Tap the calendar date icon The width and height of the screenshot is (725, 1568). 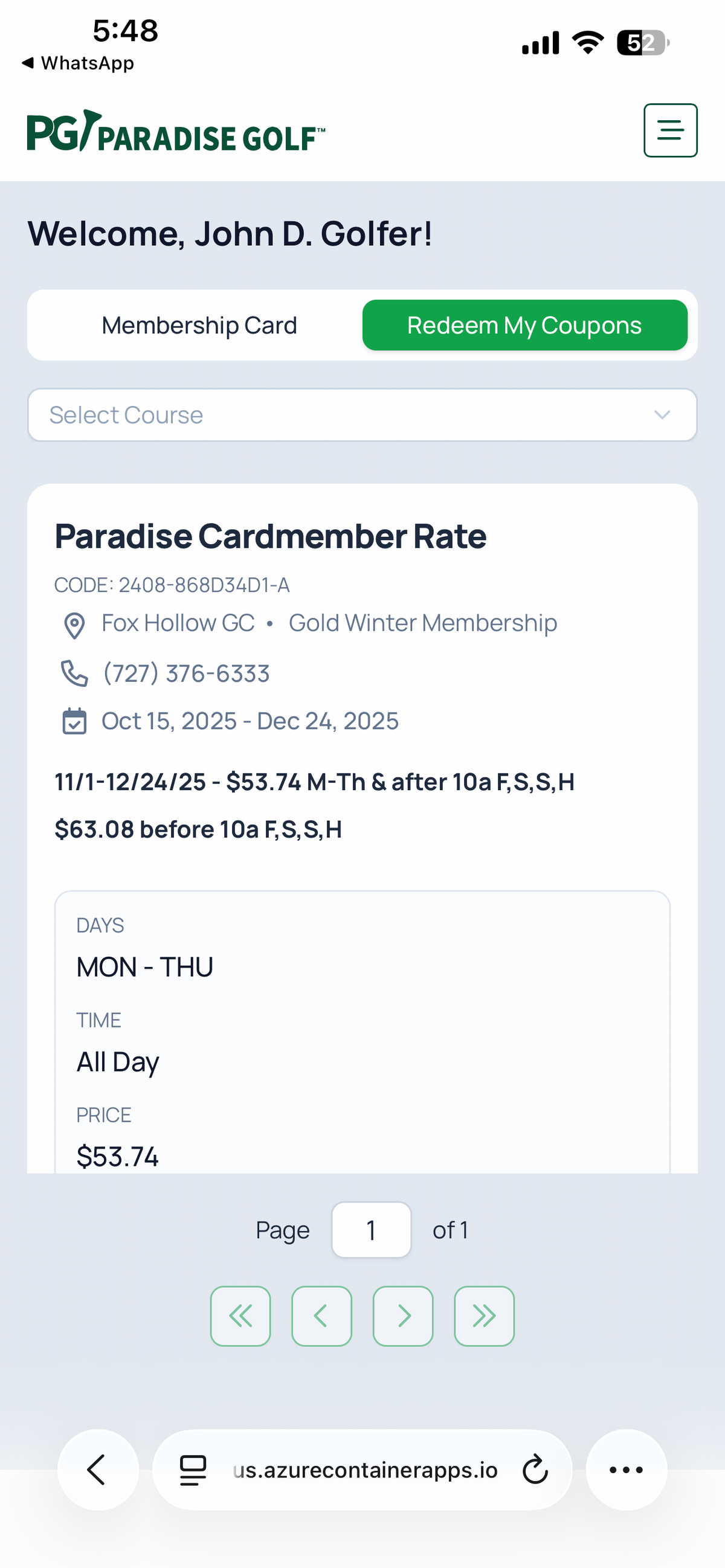coord(74,721)
